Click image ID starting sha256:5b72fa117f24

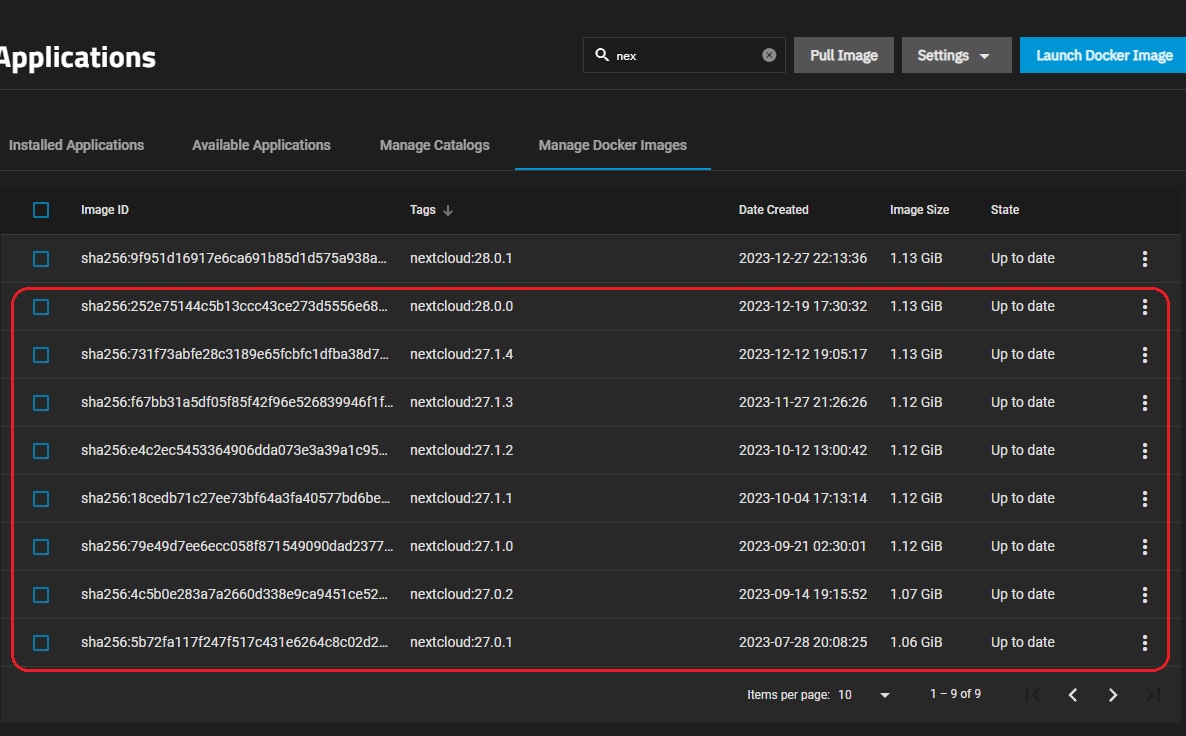pyautogui.click(x=234, y=641)
